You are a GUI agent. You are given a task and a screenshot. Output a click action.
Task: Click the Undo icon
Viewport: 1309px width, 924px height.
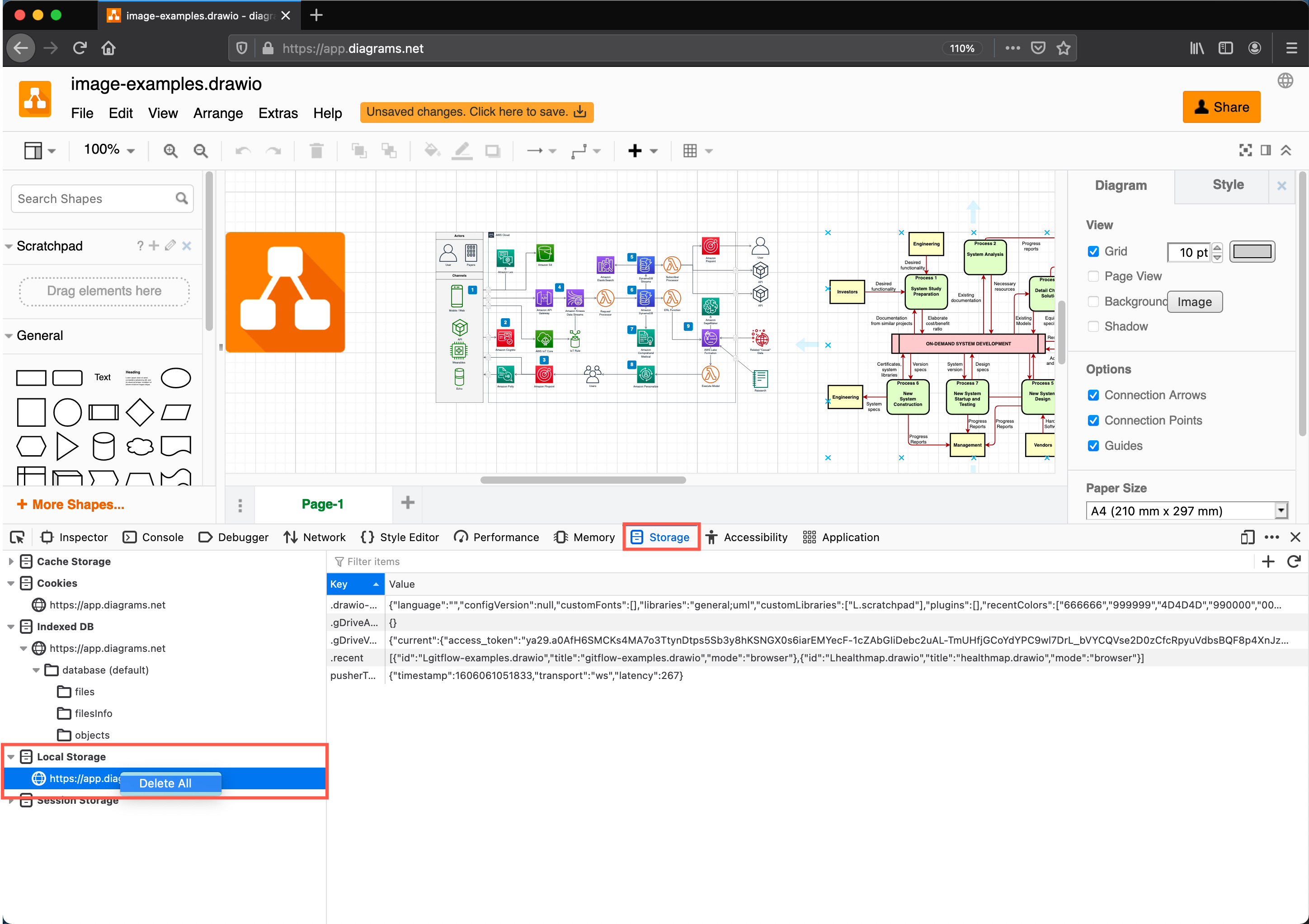pos(242,151)
